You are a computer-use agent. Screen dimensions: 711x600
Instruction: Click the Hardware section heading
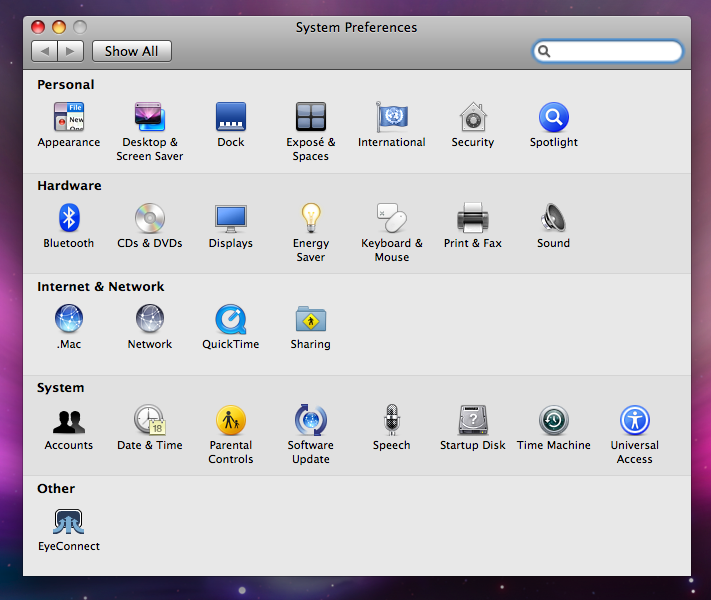69,185
